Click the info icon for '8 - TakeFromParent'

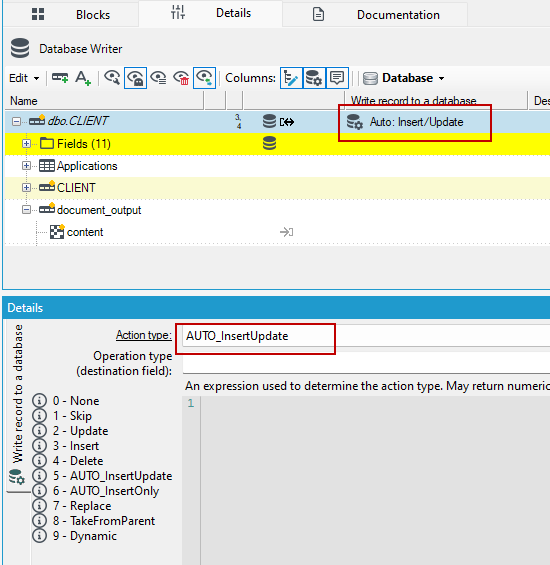click(x=40, y=521)
